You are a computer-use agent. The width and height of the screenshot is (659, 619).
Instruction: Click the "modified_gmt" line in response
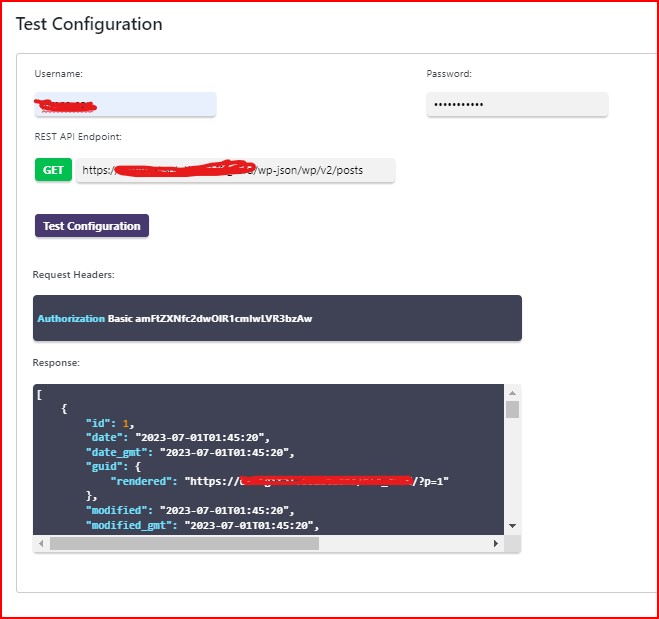tap(202, 525)
